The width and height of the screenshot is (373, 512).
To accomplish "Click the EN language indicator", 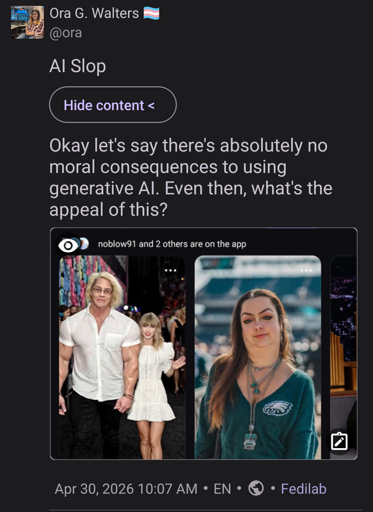I will (222, 489).
